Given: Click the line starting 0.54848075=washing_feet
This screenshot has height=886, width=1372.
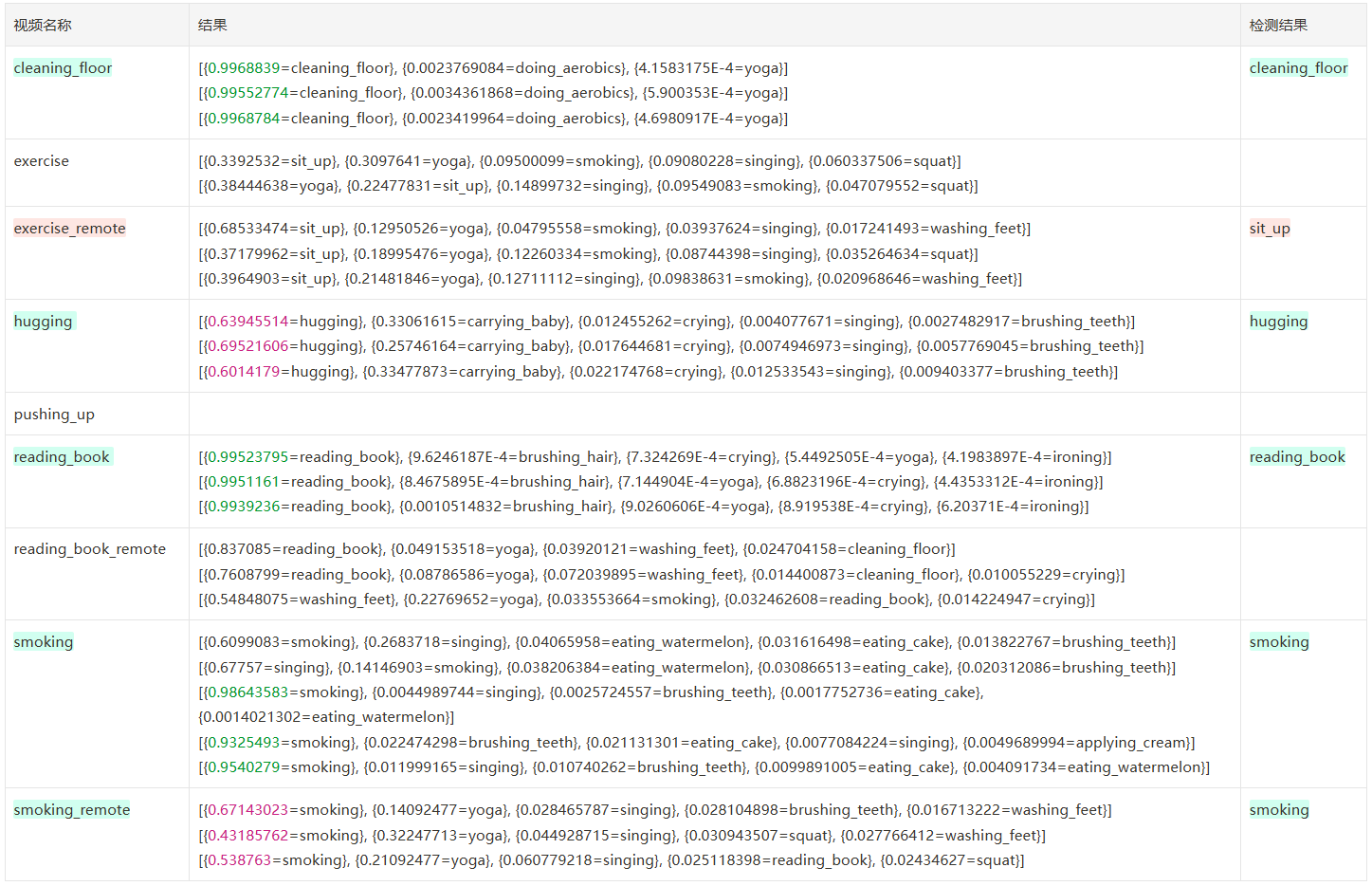Looking at the screenshot, I should [647, 600].
